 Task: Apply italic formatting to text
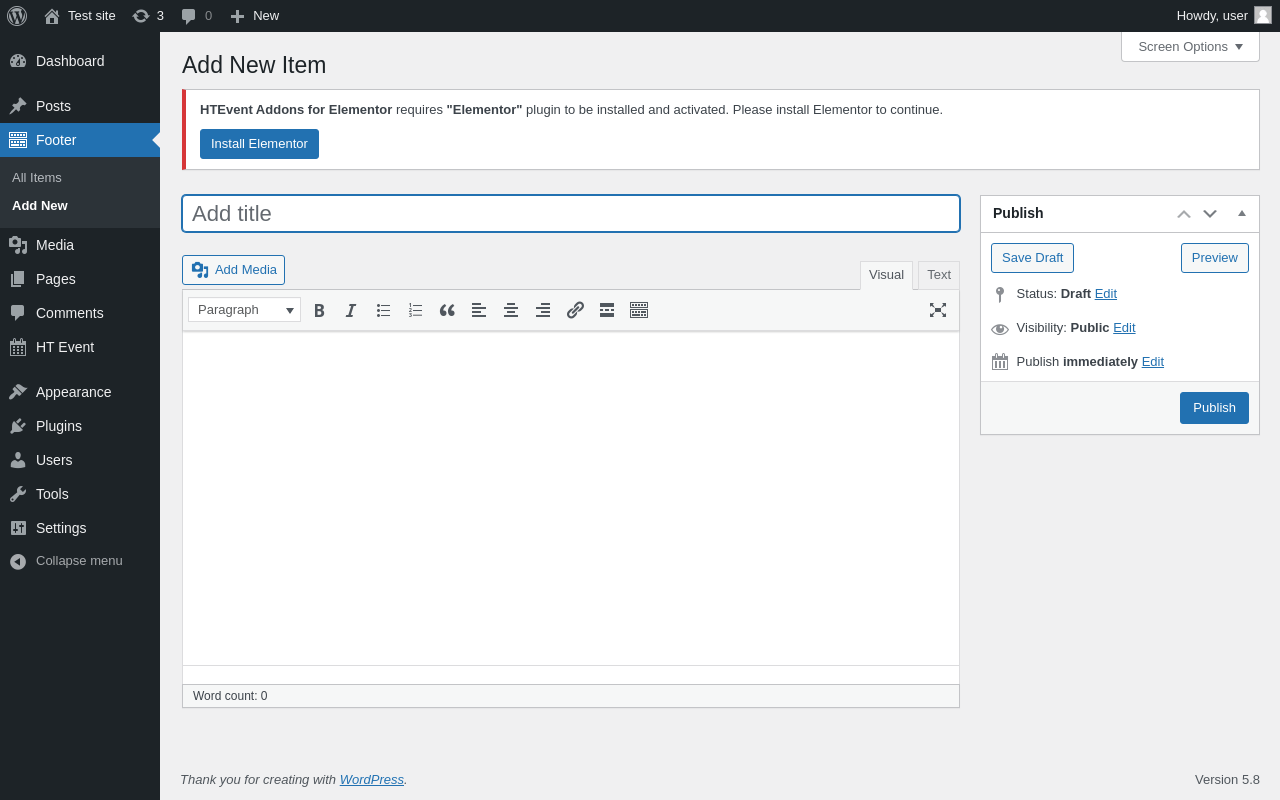tap(351, 310)
